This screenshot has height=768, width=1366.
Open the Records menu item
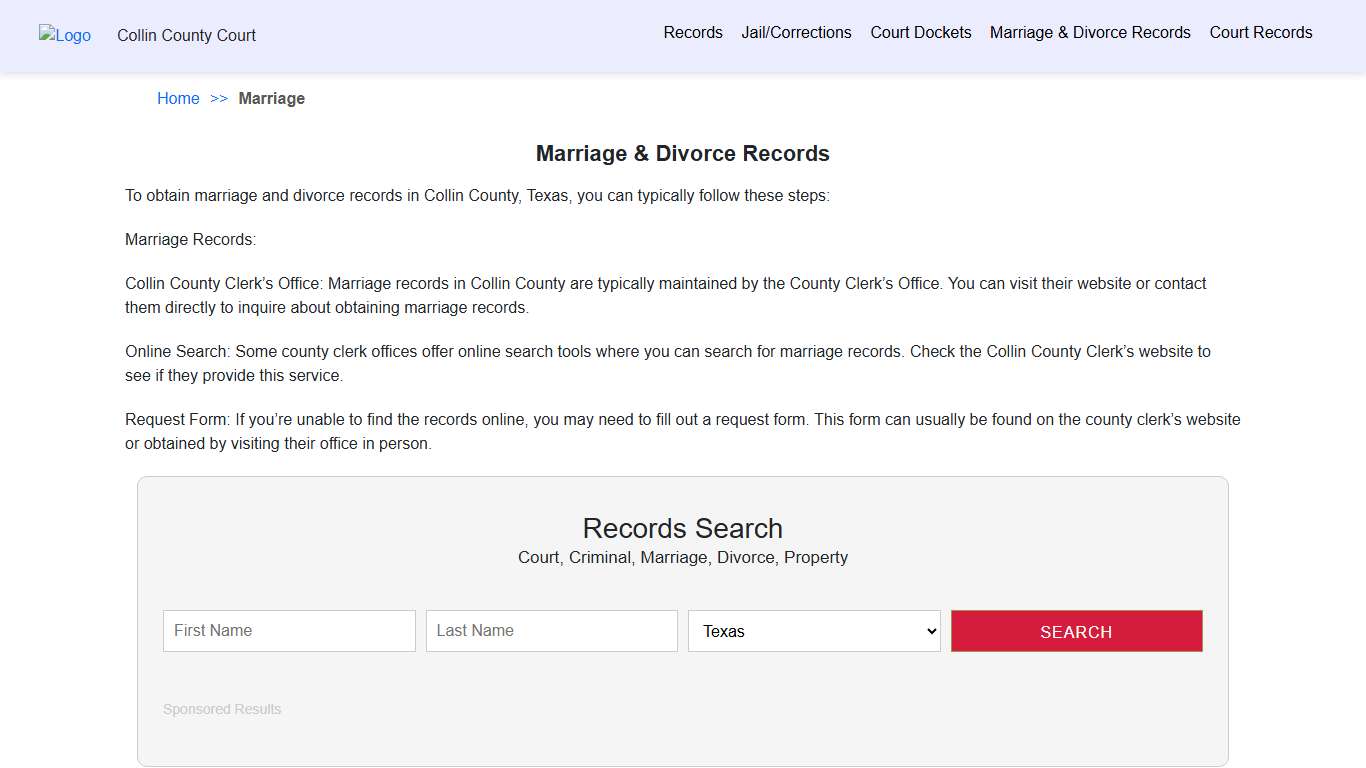693,32
